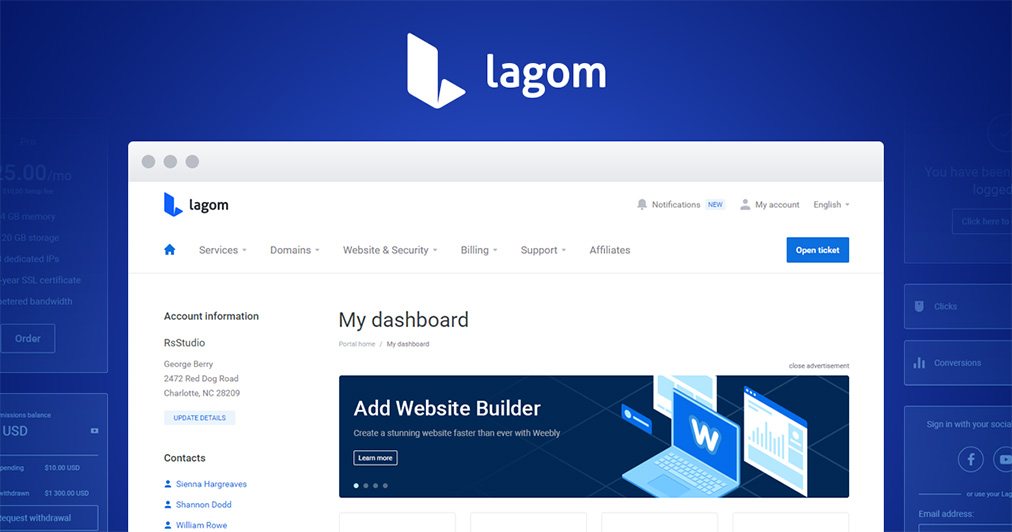Change language via English dropdown
This screenshot has width=1012, height=532.
[831, 205]
